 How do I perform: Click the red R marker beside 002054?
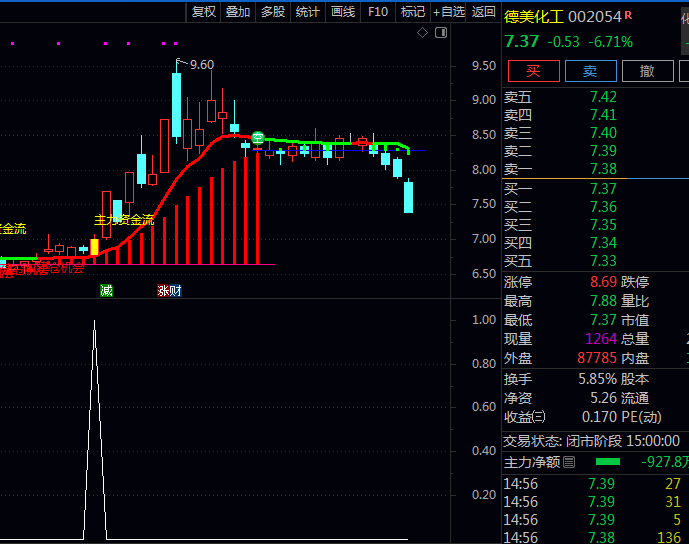[x=629, y=15]
